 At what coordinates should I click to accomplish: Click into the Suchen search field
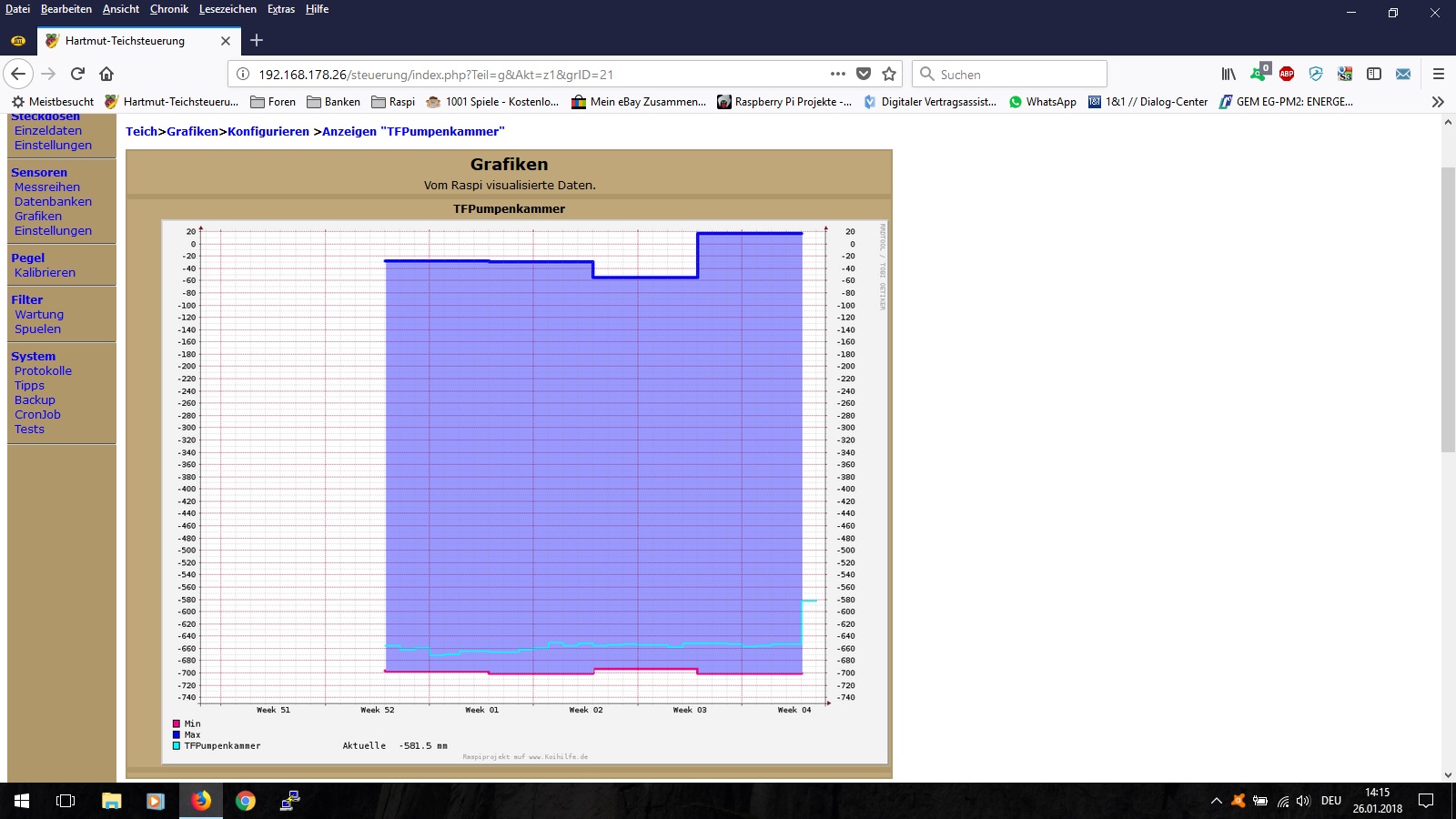click(x=1019, y=75)
